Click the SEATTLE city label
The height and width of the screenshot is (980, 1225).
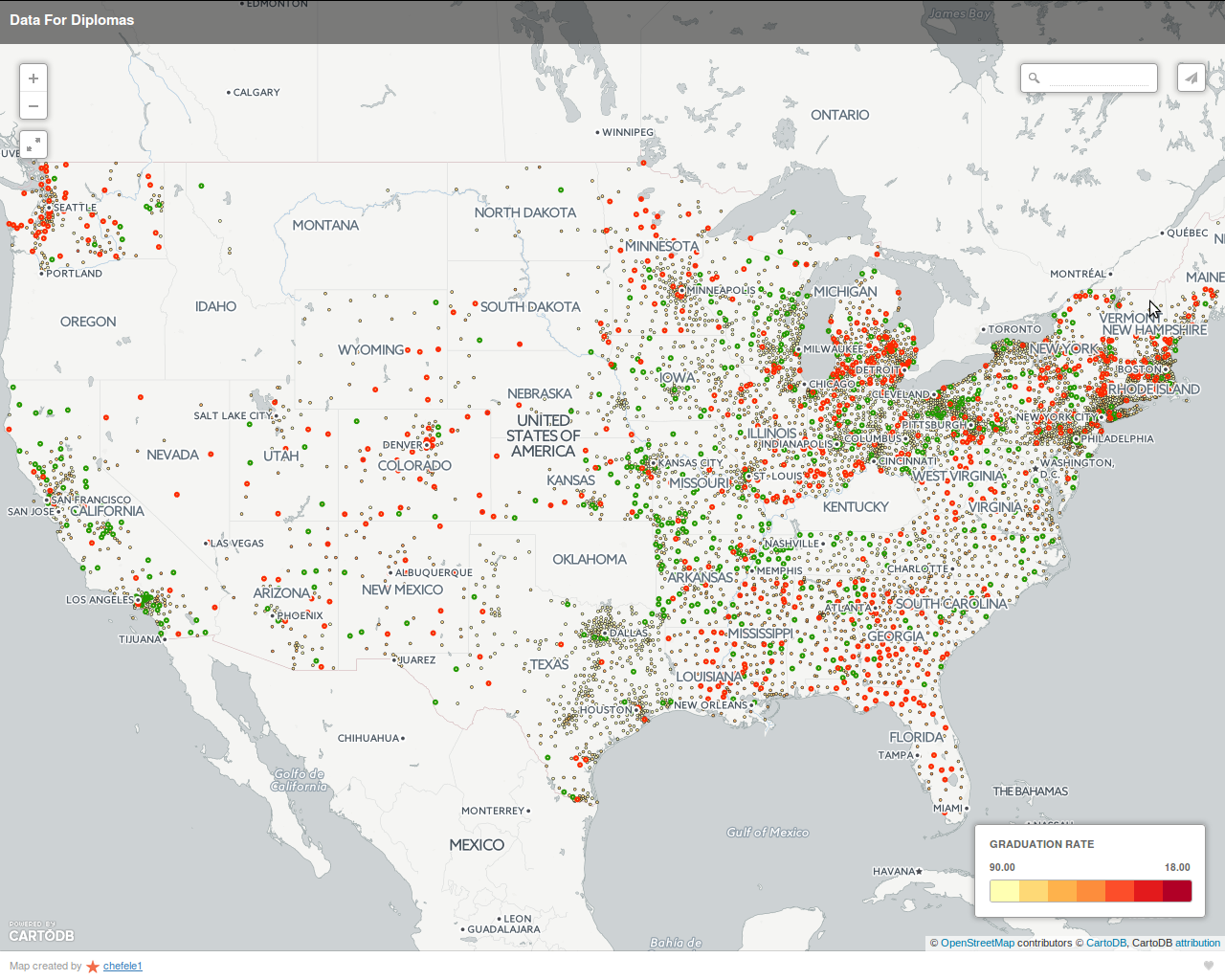point(75,208)
